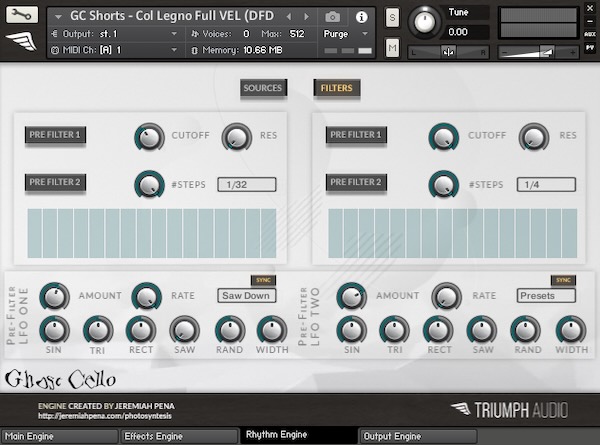Click left panel step sequencer first bar
This screenshot has width=600, height=445.
[35, 233]
